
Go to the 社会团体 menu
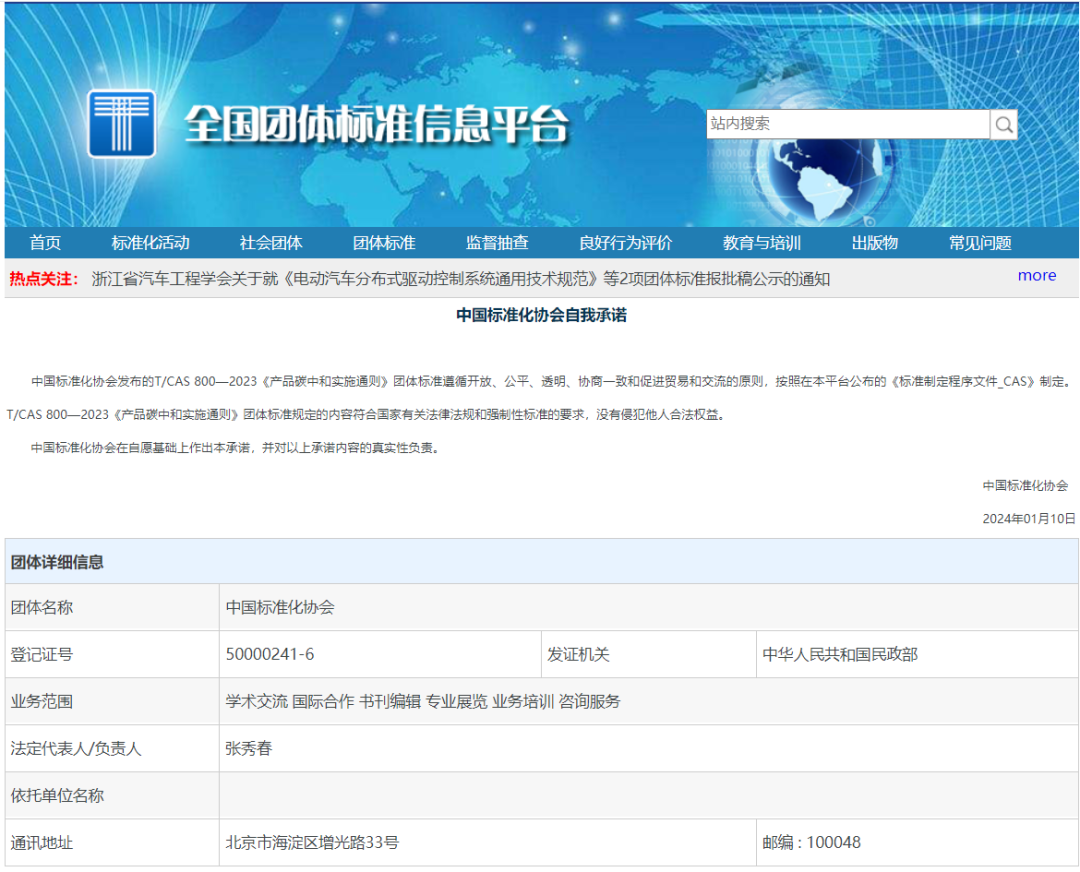point(271,243)
